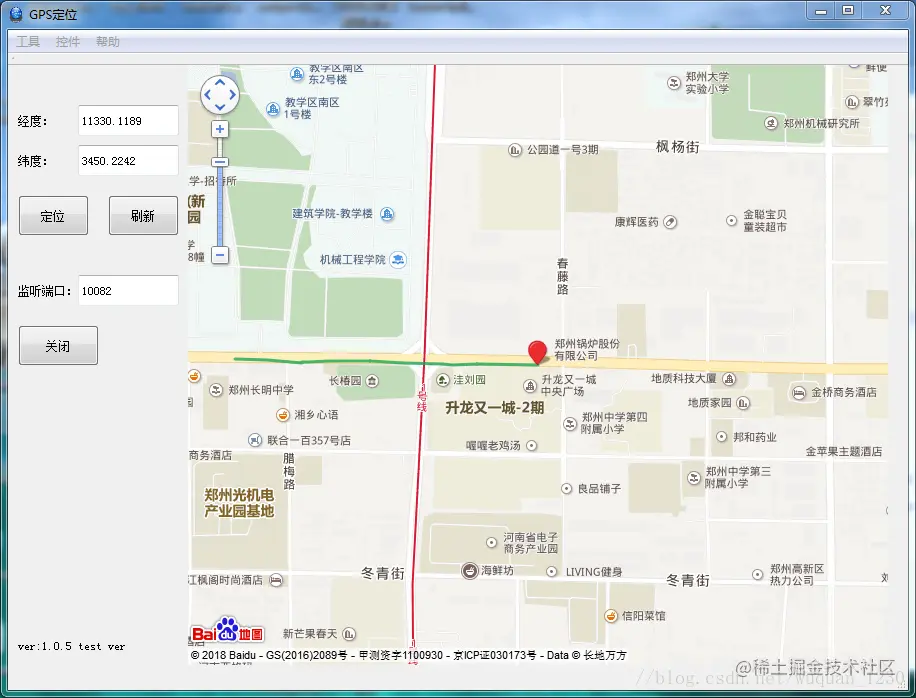Click the 海鲜坊 restaurant icon
Viewport: 916px width, 698px height.
470,571
